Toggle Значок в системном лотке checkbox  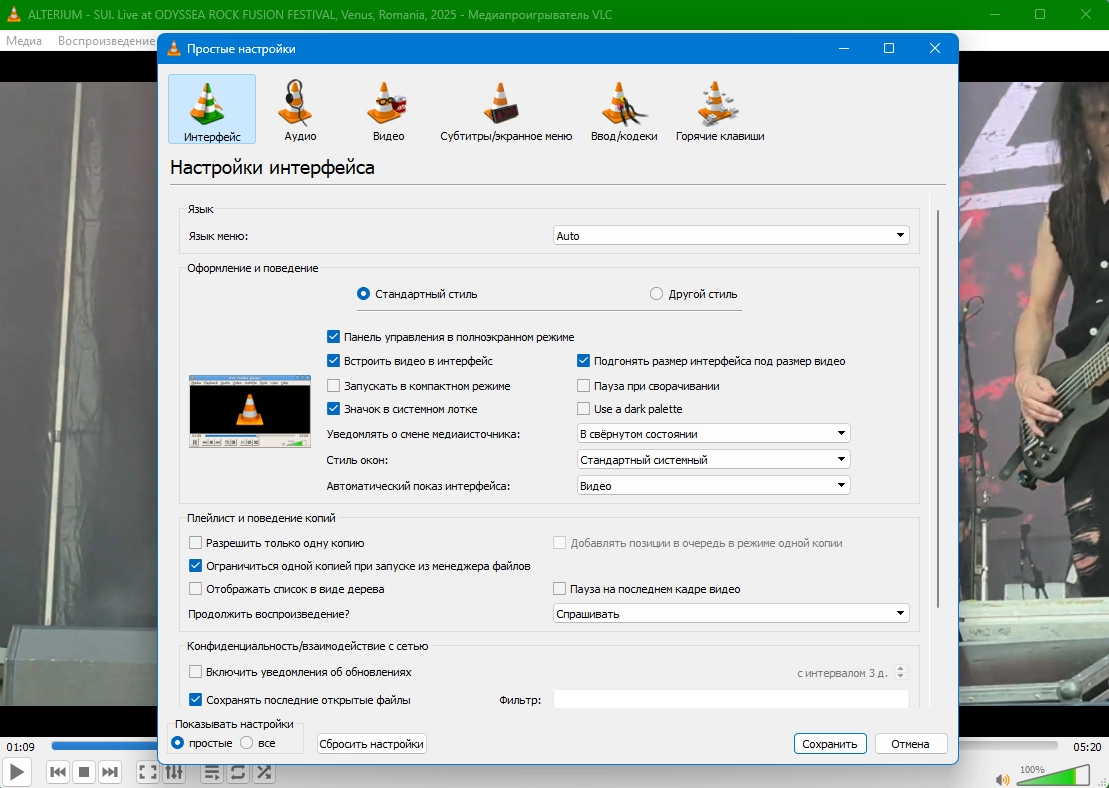[333, 409]
